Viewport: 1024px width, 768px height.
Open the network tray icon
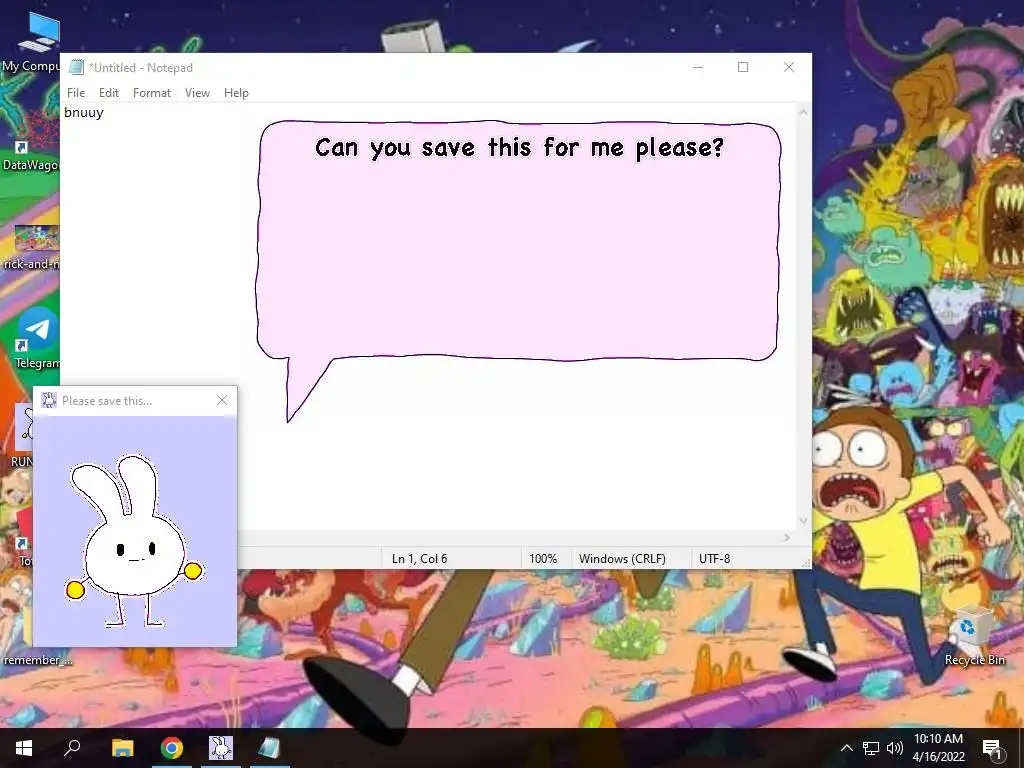coord(871,748)
